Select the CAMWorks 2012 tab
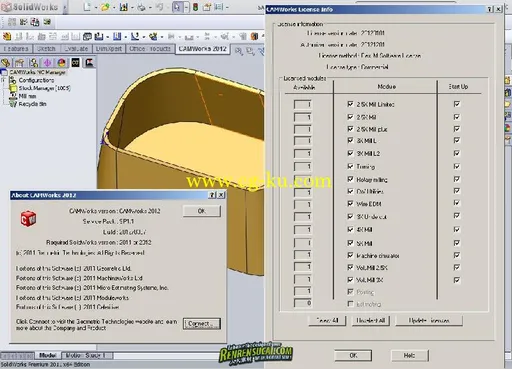This screenshot has height=369, width=512. pyautogui.click(x=203, y=49)
